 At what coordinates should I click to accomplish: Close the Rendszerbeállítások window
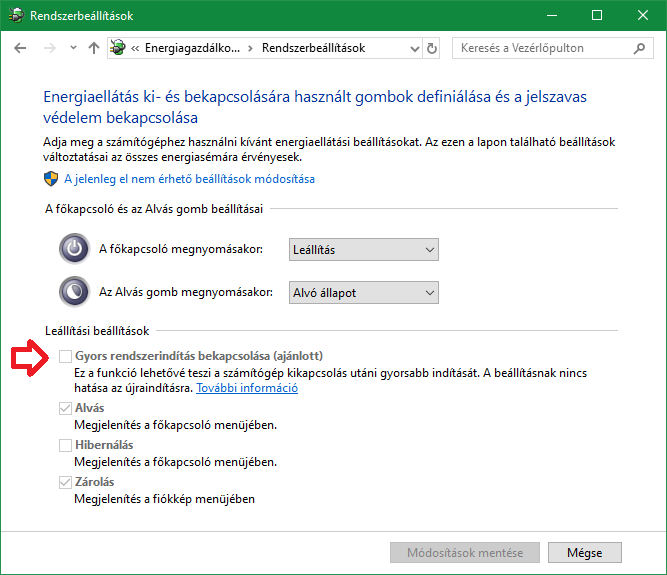coord(643,15)
